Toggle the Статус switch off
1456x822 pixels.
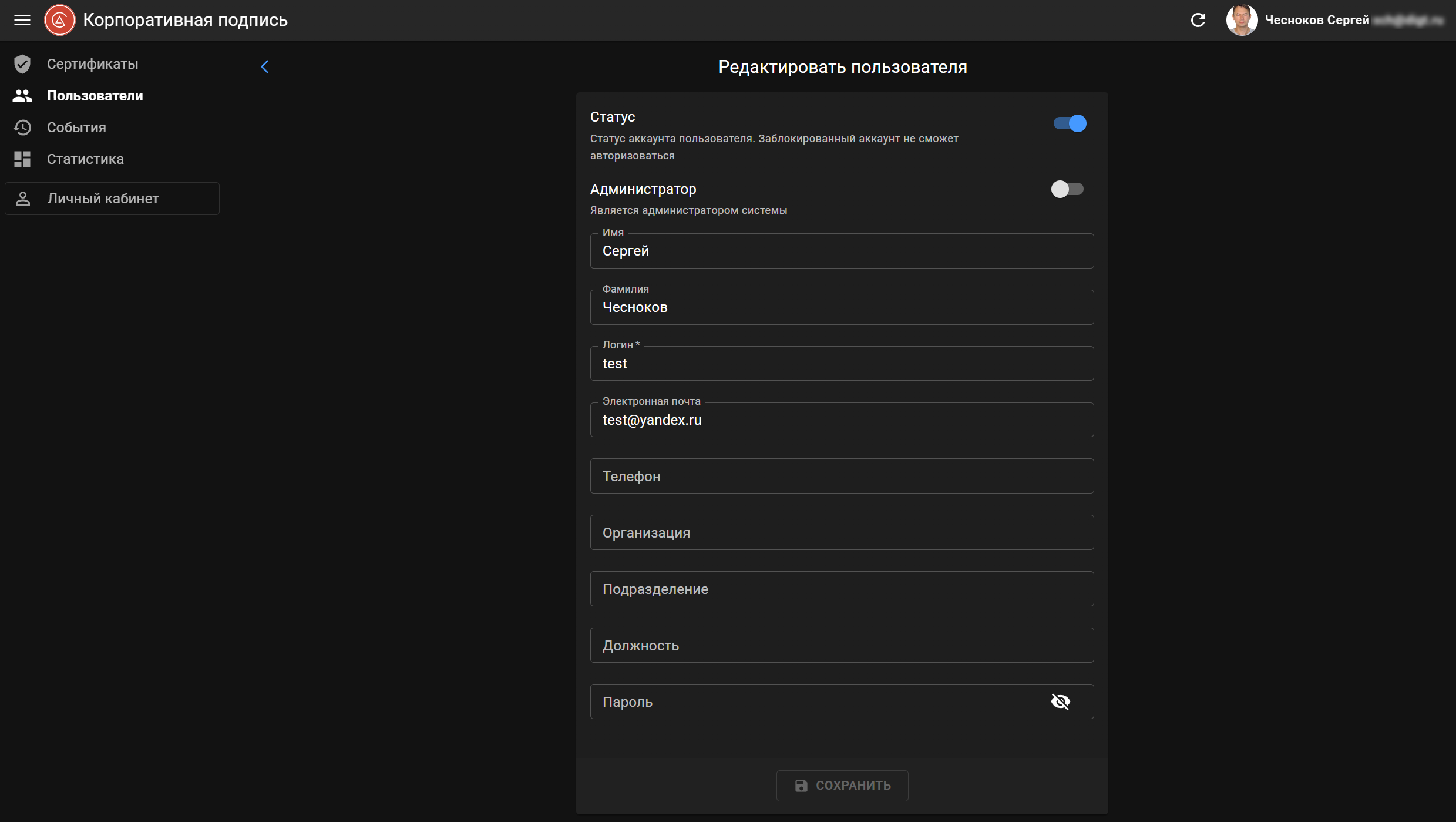click(x=1070, y=123)
